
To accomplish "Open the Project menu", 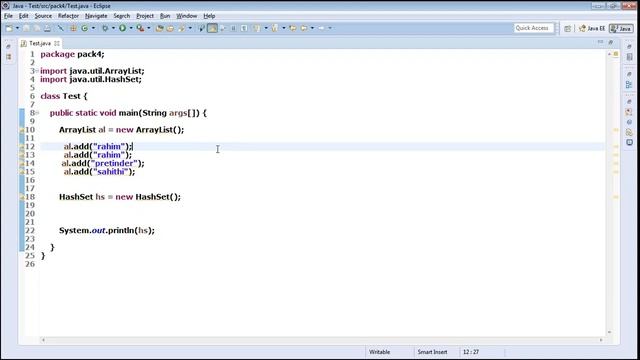I will [x=145, y=16].
